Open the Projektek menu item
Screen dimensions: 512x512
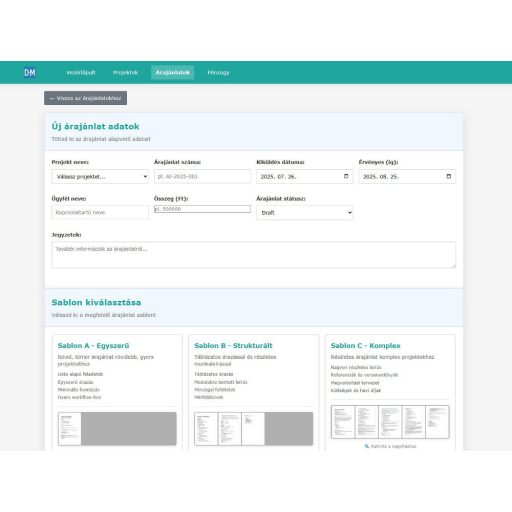pyautogui.click(x=125, y=72)
